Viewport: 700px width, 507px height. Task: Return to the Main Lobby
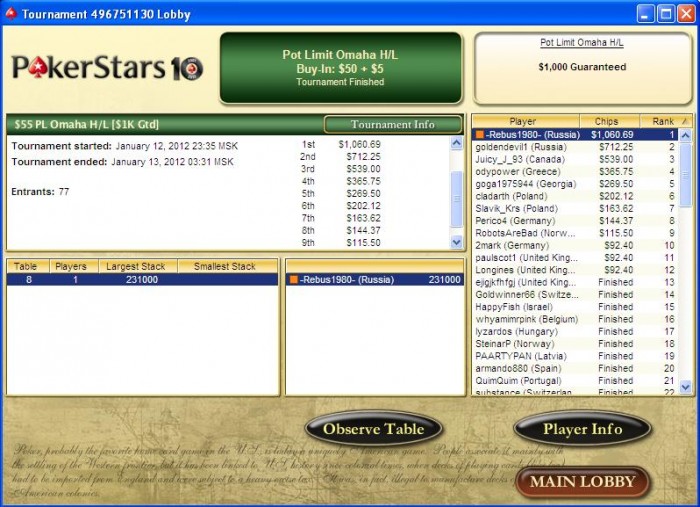(582, 482)
